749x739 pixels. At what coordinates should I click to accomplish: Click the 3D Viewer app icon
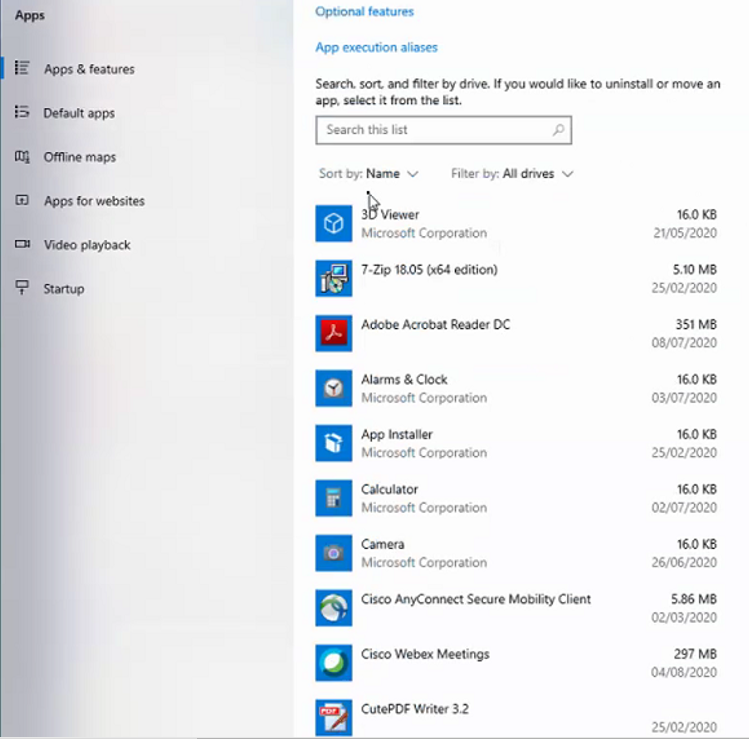tap(333, 224)
